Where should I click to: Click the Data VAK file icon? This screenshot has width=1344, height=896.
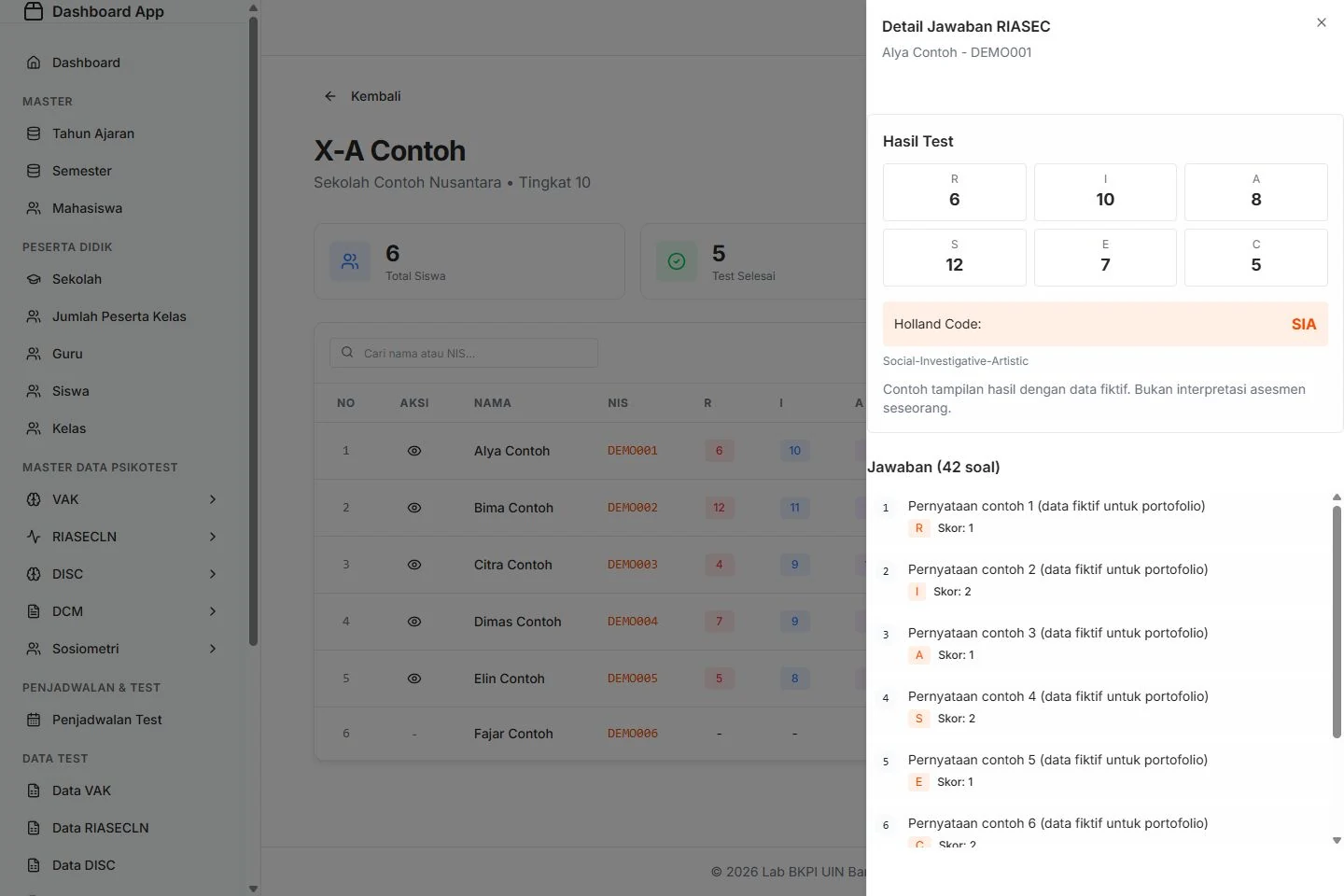34,791
